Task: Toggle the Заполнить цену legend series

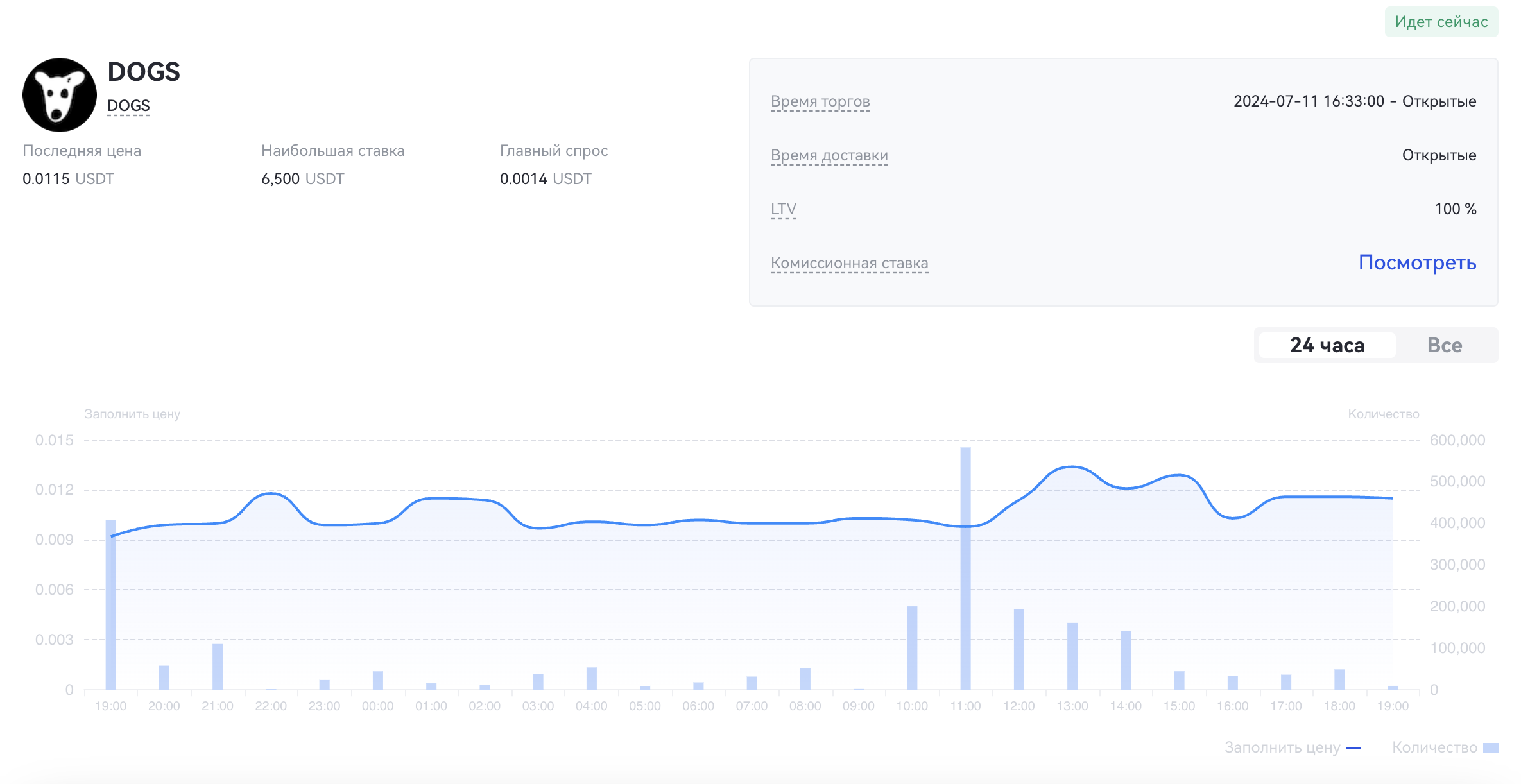Action: click(x=1282, y=747)
